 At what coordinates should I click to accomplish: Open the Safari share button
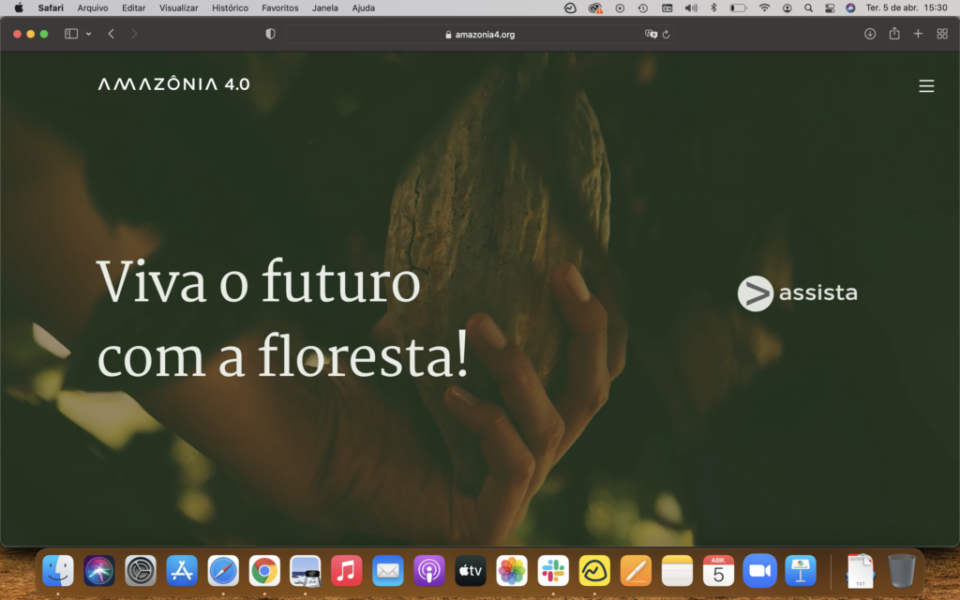click(x=894, y=33)
